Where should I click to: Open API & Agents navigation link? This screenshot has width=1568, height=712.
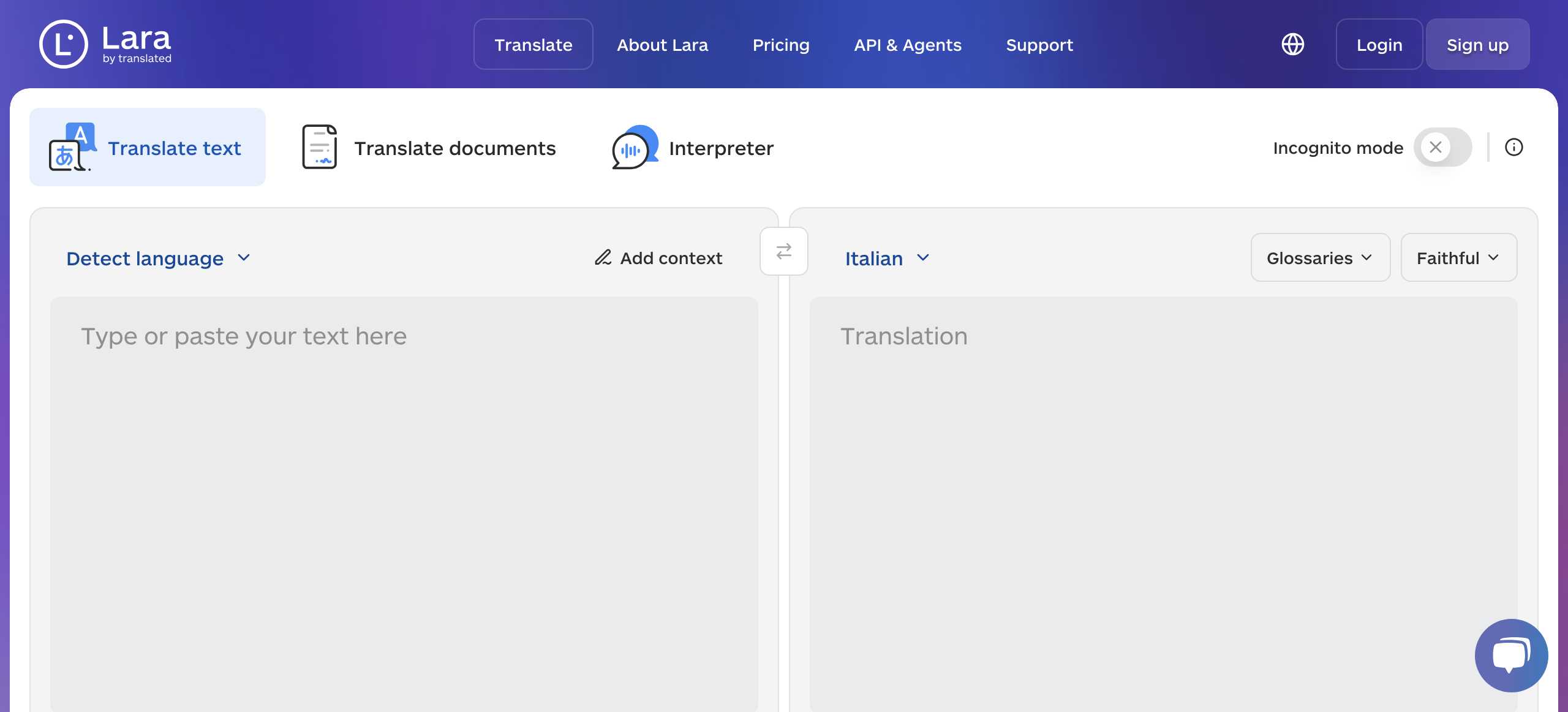pyautogui.click(x=907, y=45)
